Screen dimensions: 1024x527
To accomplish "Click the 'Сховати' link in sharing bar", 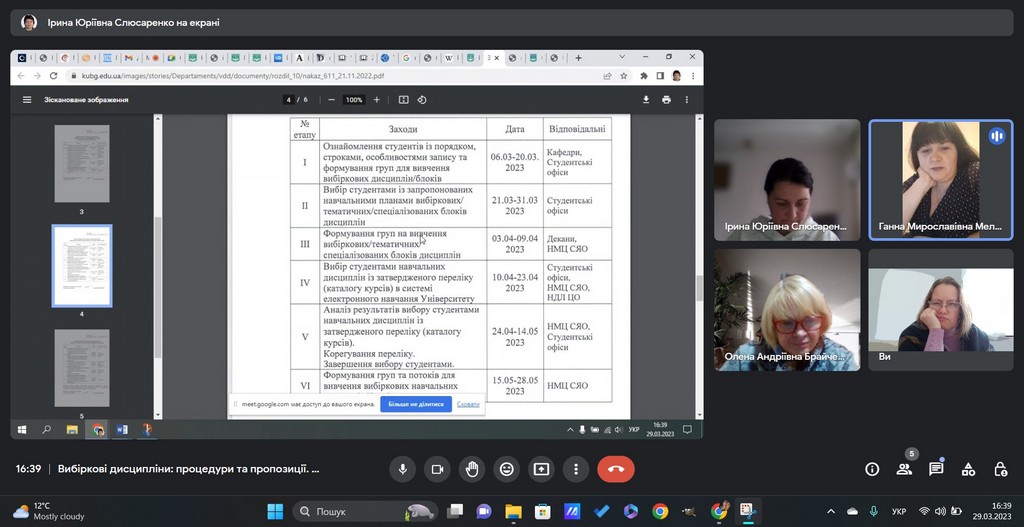I will [468, 404].
